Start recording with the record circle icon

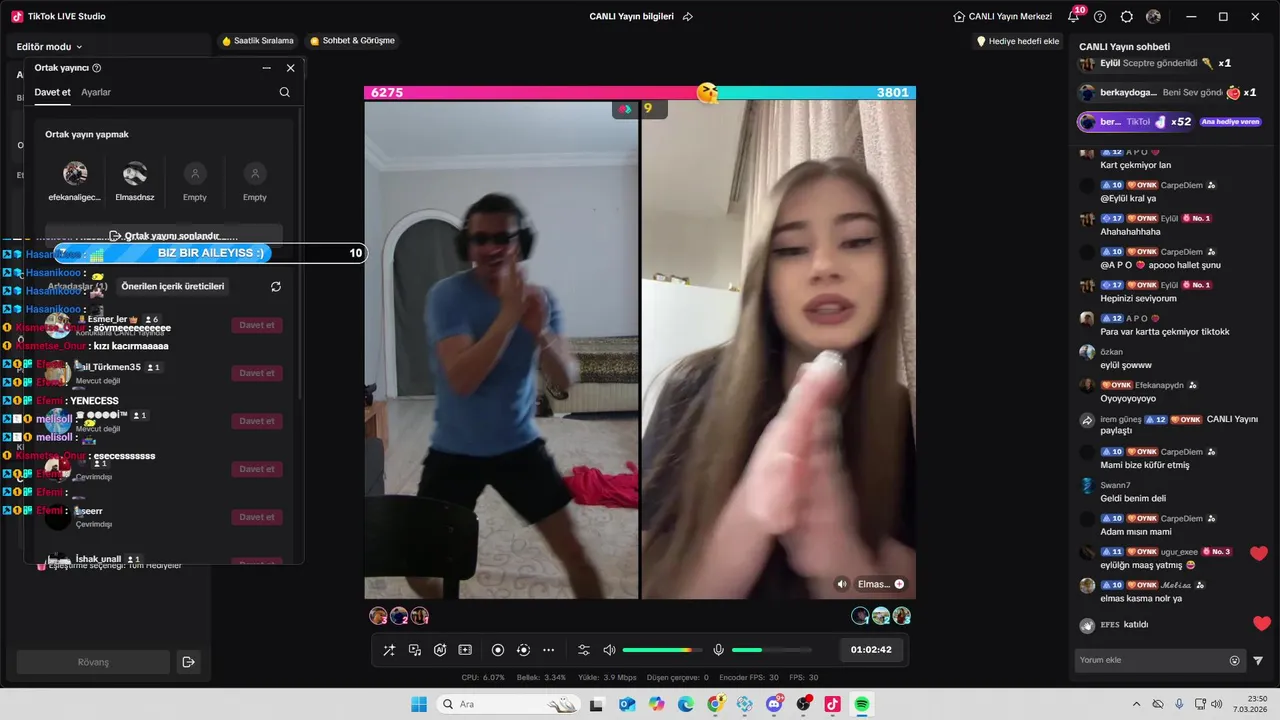[498, 650]
